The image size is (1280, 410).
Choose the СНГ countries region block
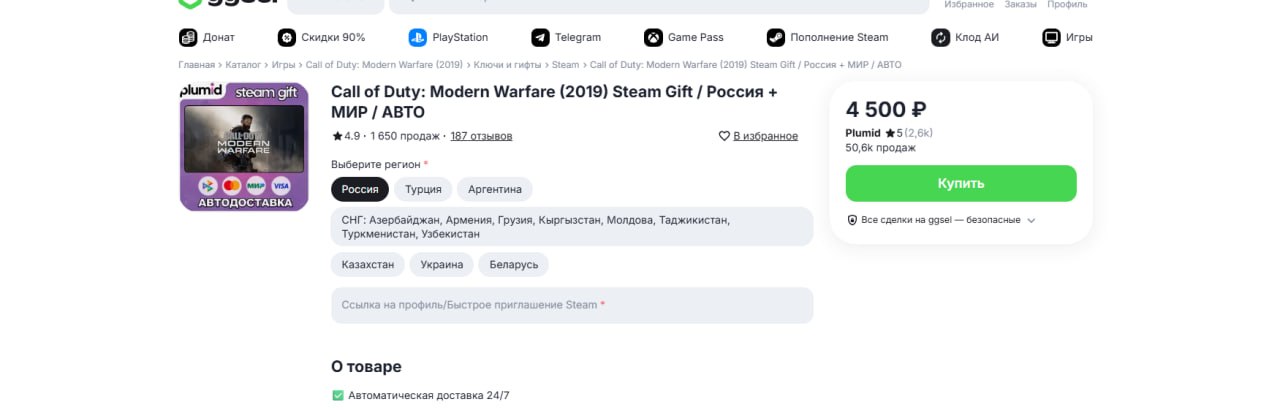click(x=572, y=226)
